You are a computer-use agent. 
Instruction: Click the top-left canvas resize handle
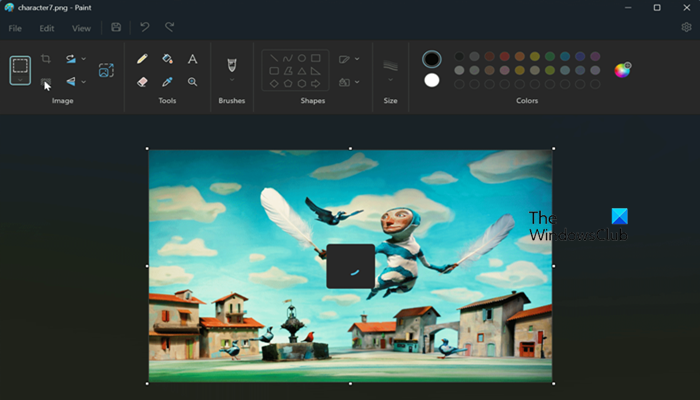[x=148, y=149]
